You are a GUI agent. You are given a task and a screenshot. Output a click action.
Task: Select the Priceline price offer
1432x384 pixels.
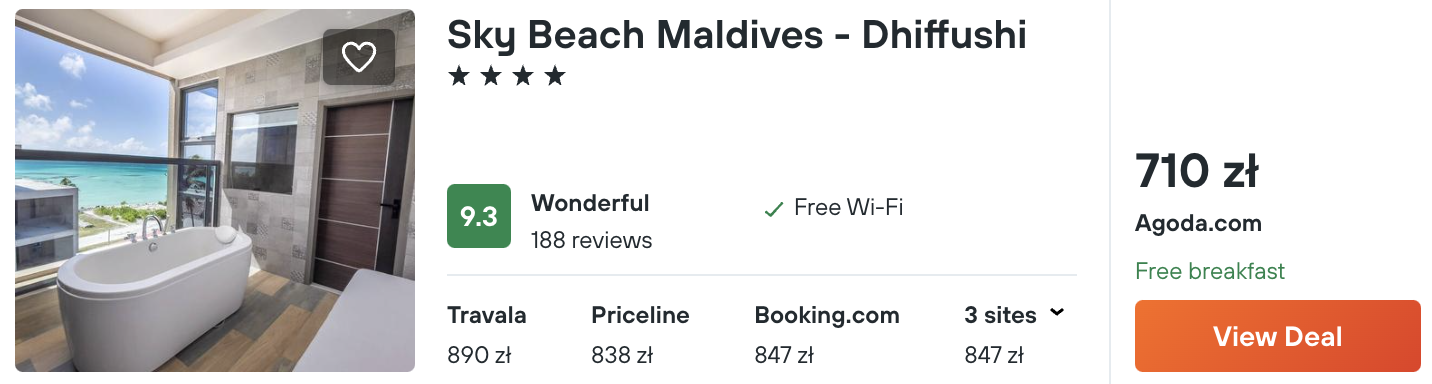640,334
